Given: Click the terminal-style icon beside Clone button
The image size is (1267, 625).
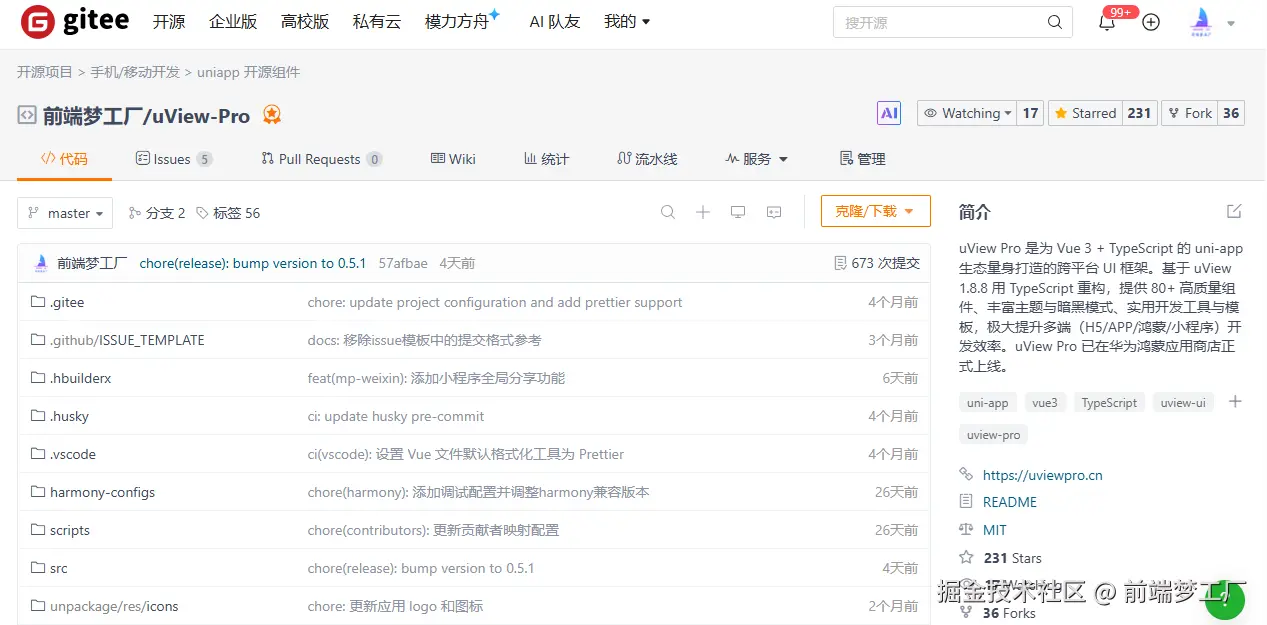Looking at the screenshot, I should pyautogui.click(x=774, y=212).
